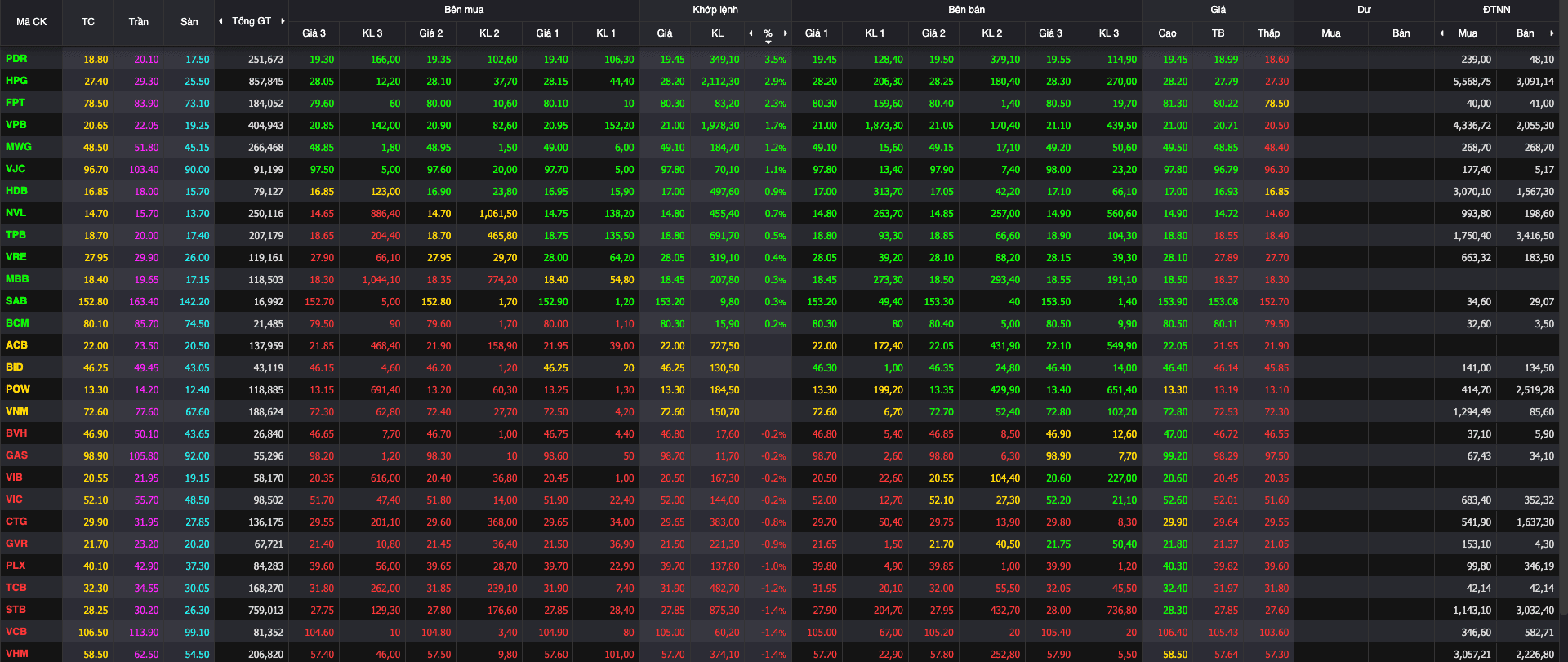
Task: Open the NVL stock symbol
Action: point(16,213)
